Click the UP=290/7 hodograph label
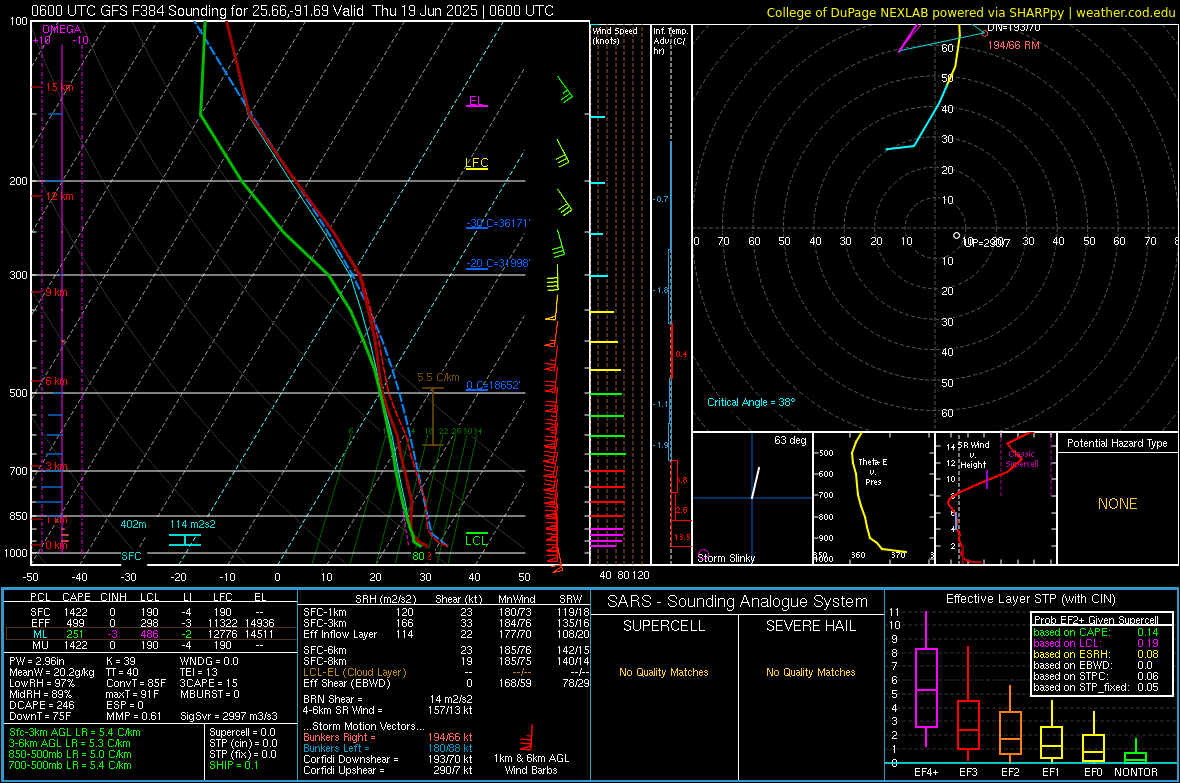Screen dimensions: 1180x783 tap(987, 242)
